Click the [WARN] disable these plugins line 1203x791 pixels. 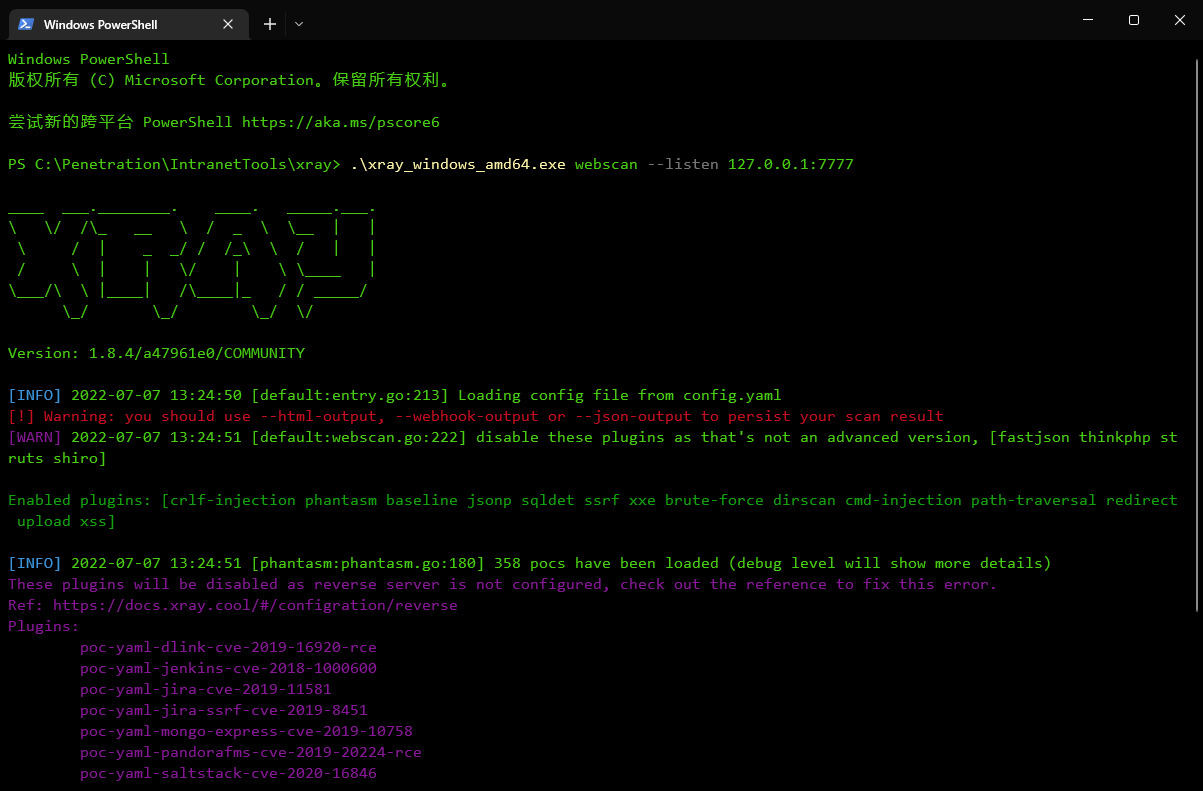click(593, 447)
